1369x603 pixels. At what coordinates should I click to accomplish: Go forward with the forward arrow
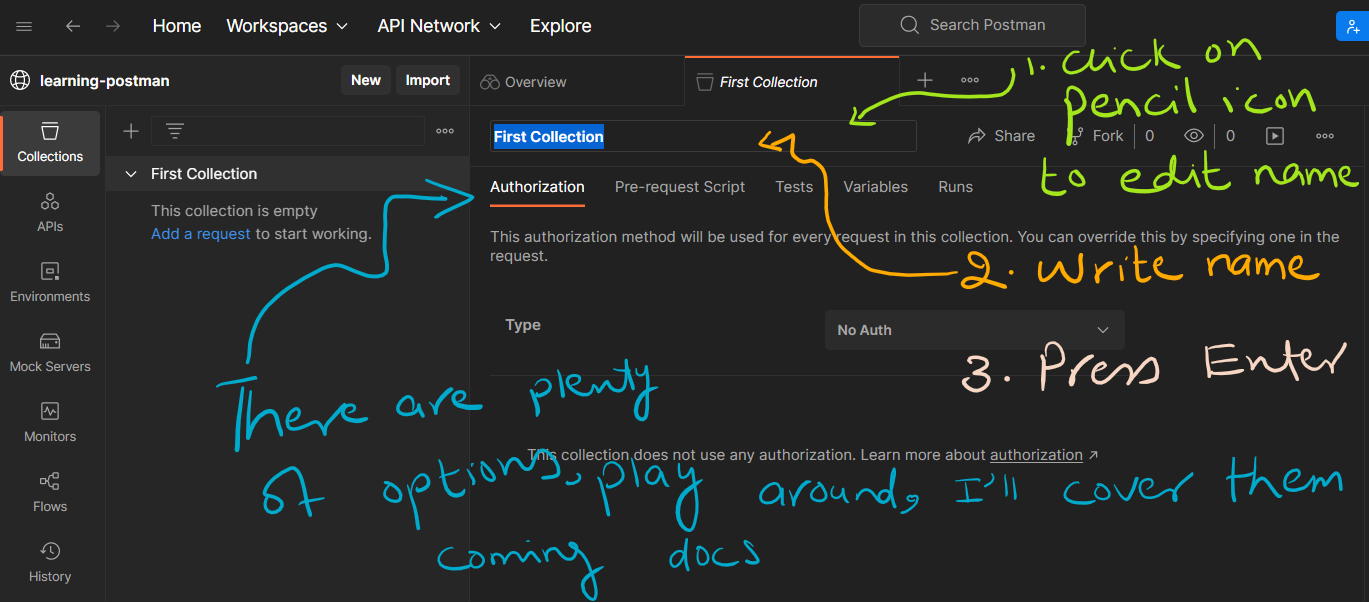113,26
